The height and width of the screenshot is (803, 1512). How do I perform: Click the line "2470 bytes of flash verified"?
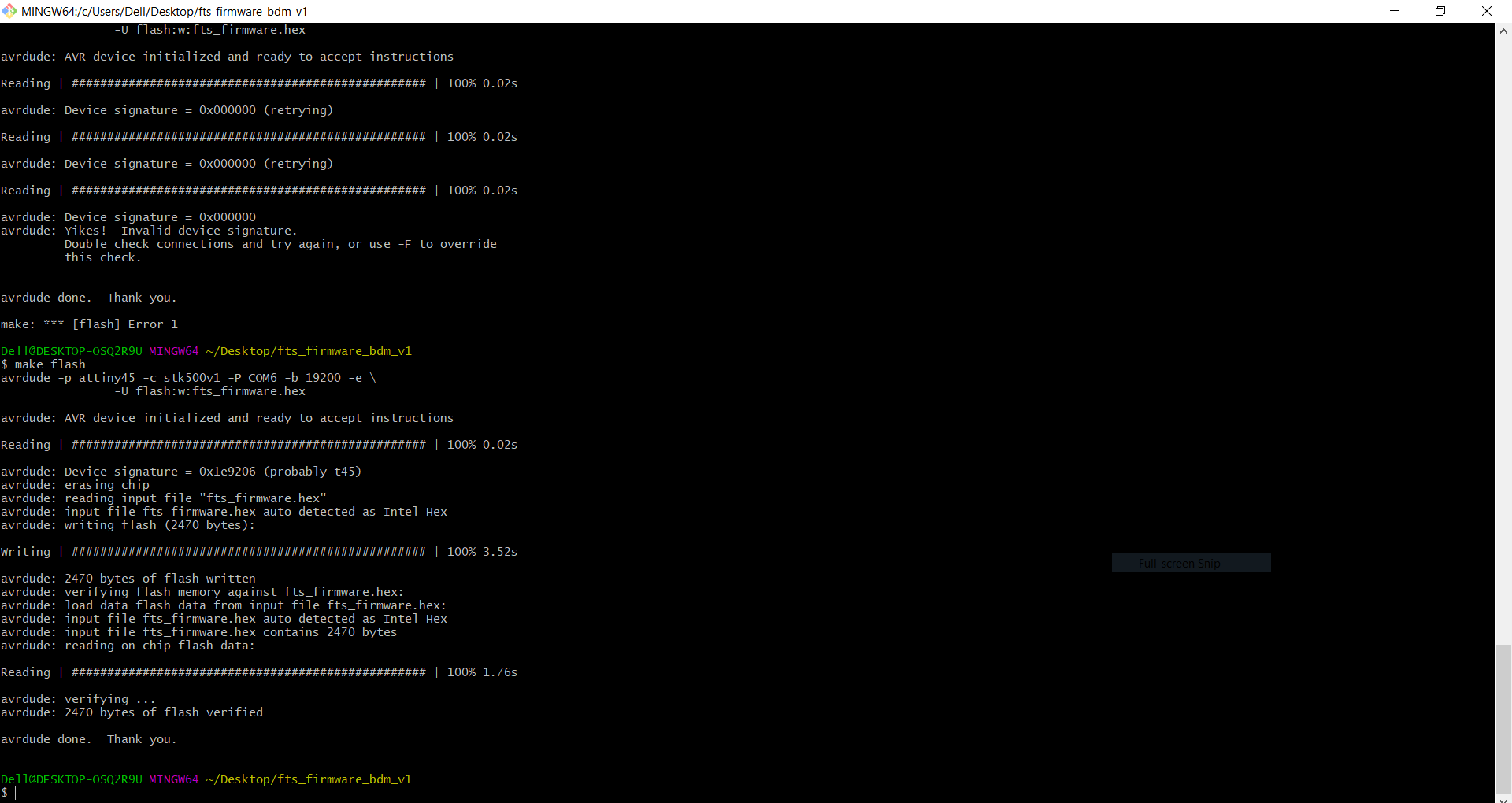132,712
